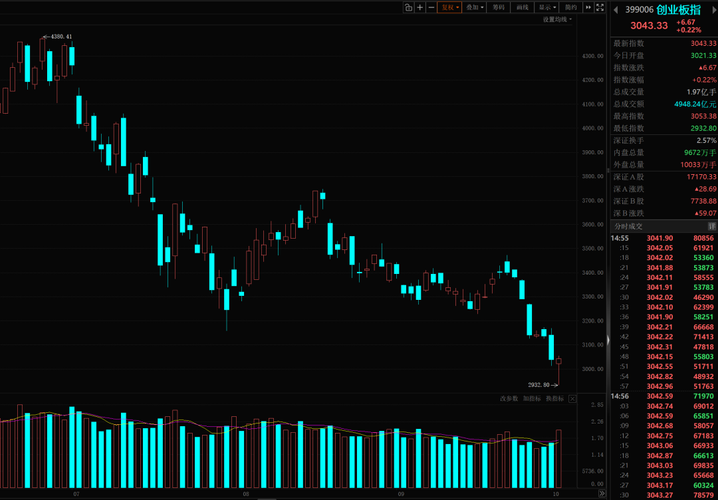Click the last volume bar in sub-chart
This screenshot has width=718, height=500.
[x=559, y=459]
